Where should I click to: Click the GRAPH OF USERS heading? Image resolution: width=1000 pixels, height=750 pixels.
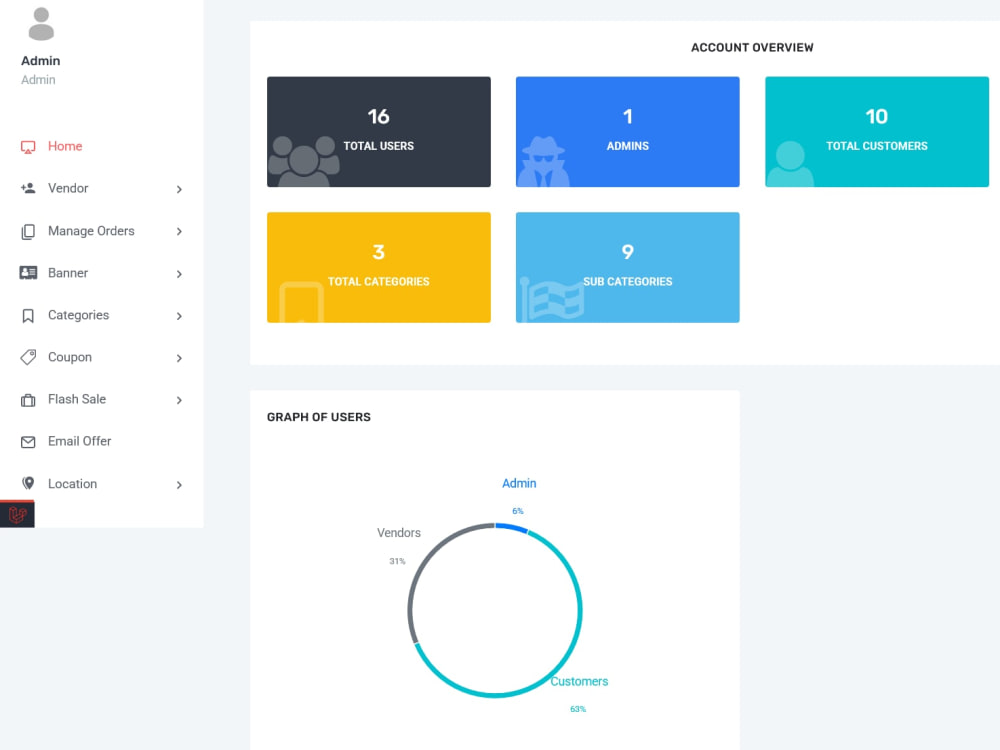(319, 417)
